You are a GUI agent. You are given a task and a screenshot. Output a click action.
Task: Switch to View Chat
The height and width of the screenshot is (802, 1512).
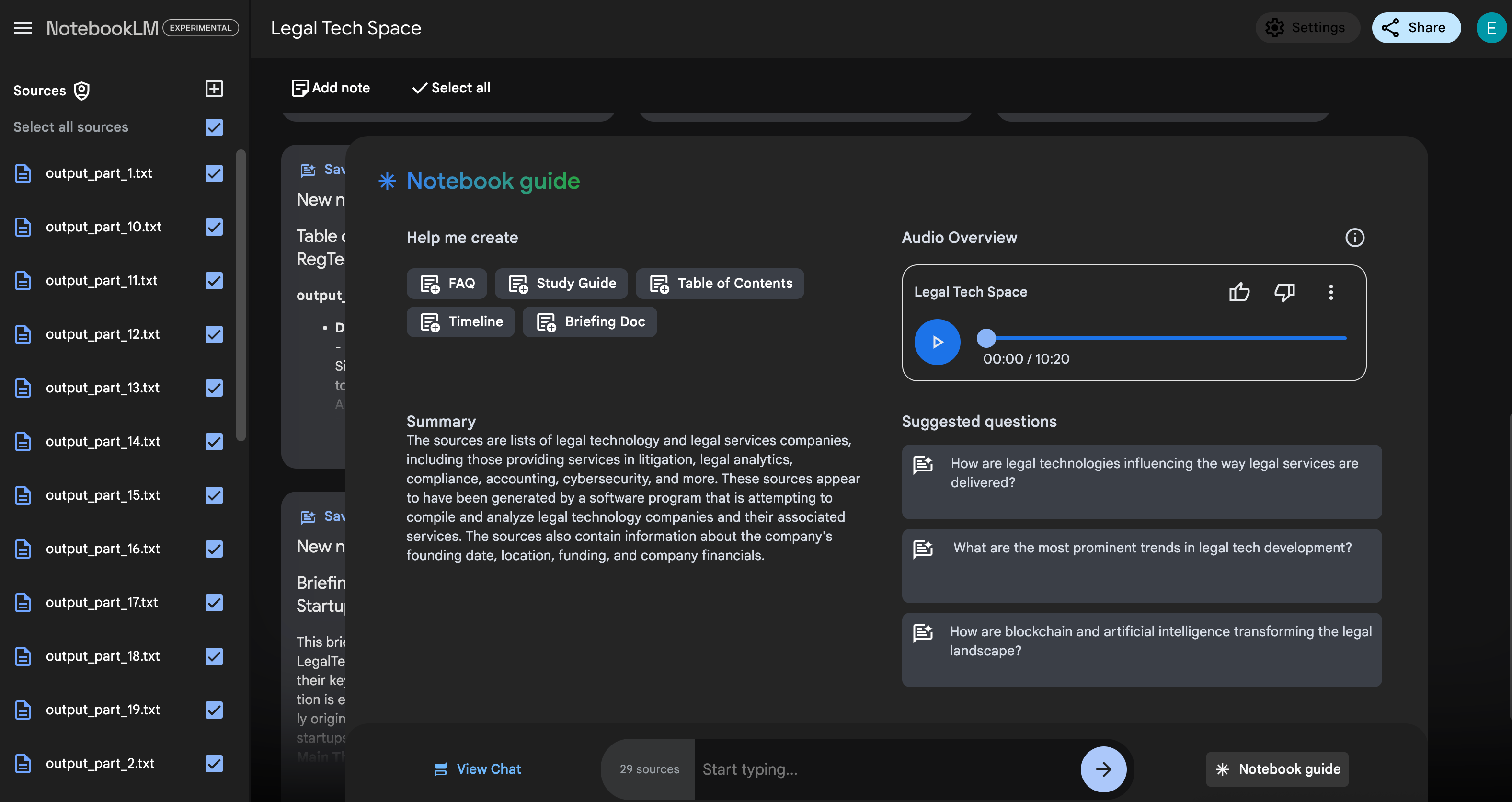click(477, 769)
